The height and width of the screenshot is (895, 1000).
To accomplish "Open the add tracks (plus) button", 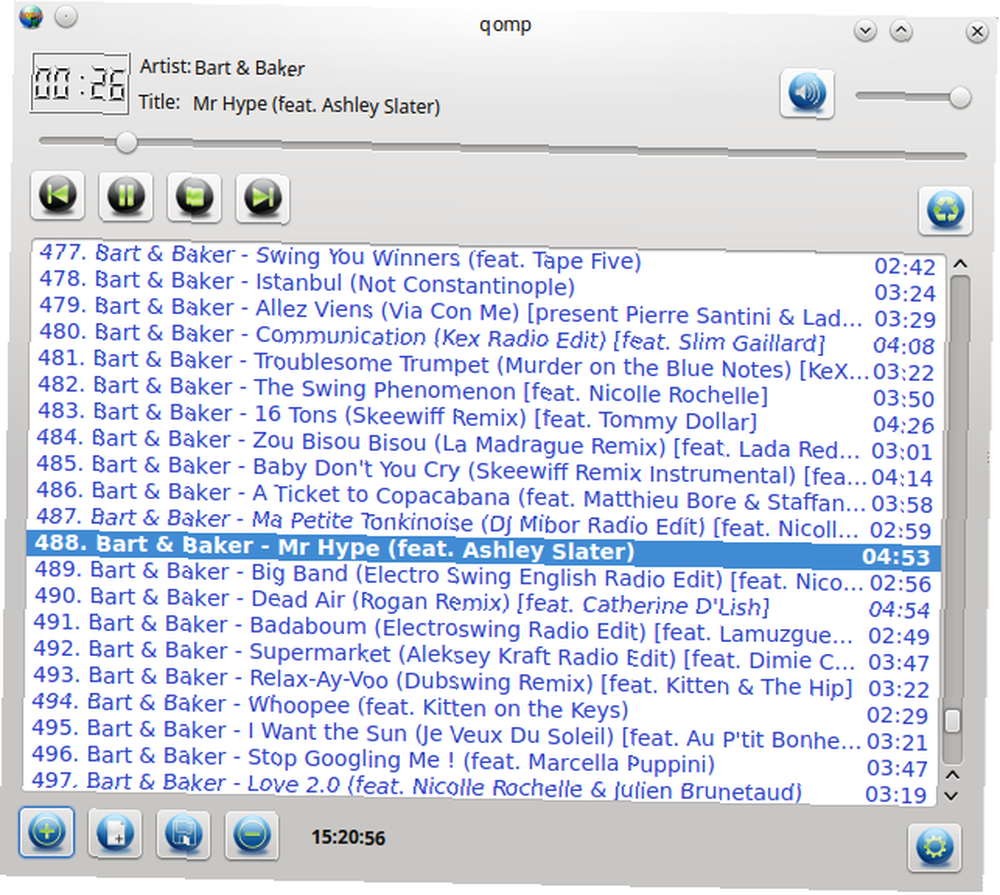I will 47,832.
